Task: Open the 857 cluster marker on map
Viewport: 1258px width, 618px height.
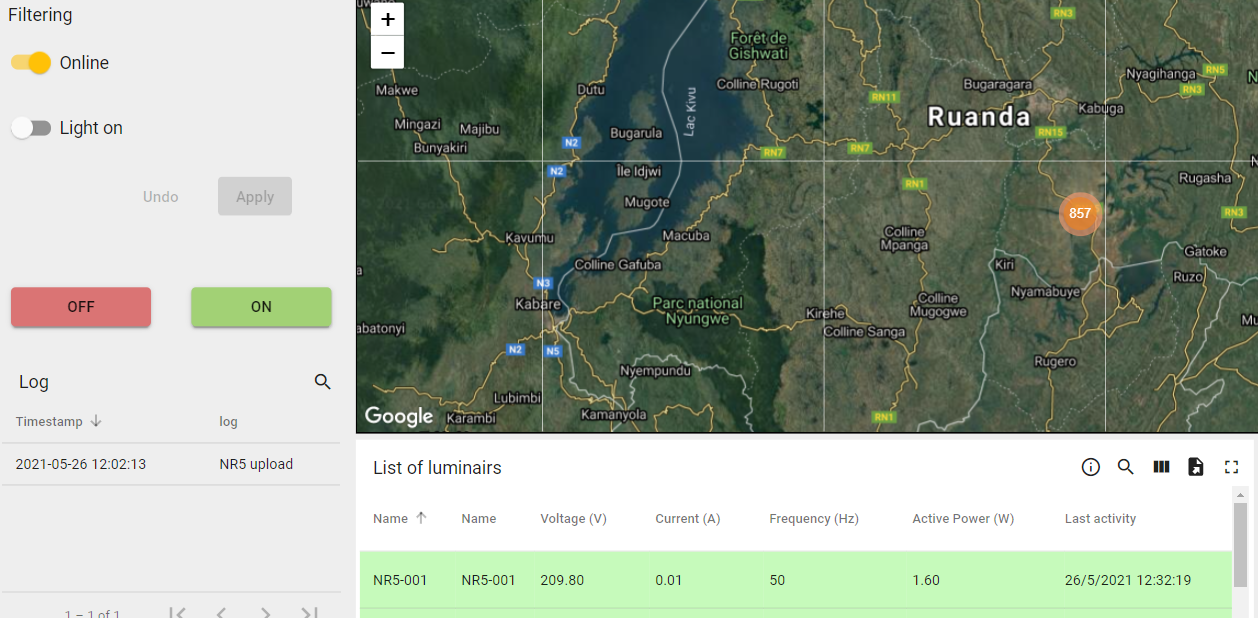Action: 1079,213
